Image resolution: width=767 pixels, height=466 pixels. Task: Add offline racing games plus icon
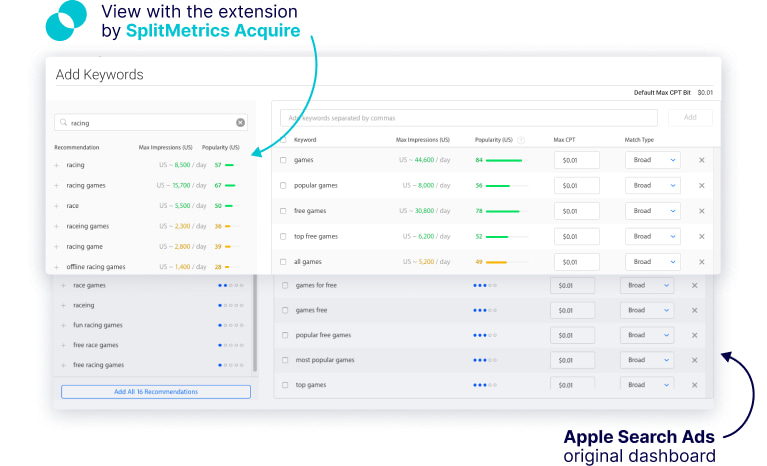pyautogui.click(x=57, y=267)
